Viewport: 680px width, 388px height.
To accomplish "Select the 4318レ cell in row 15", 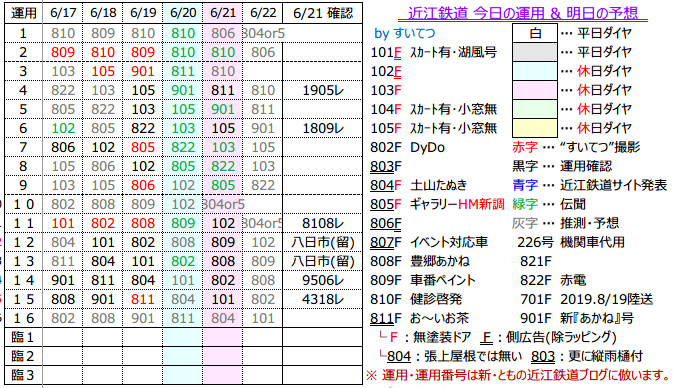I will coord(322,300).
